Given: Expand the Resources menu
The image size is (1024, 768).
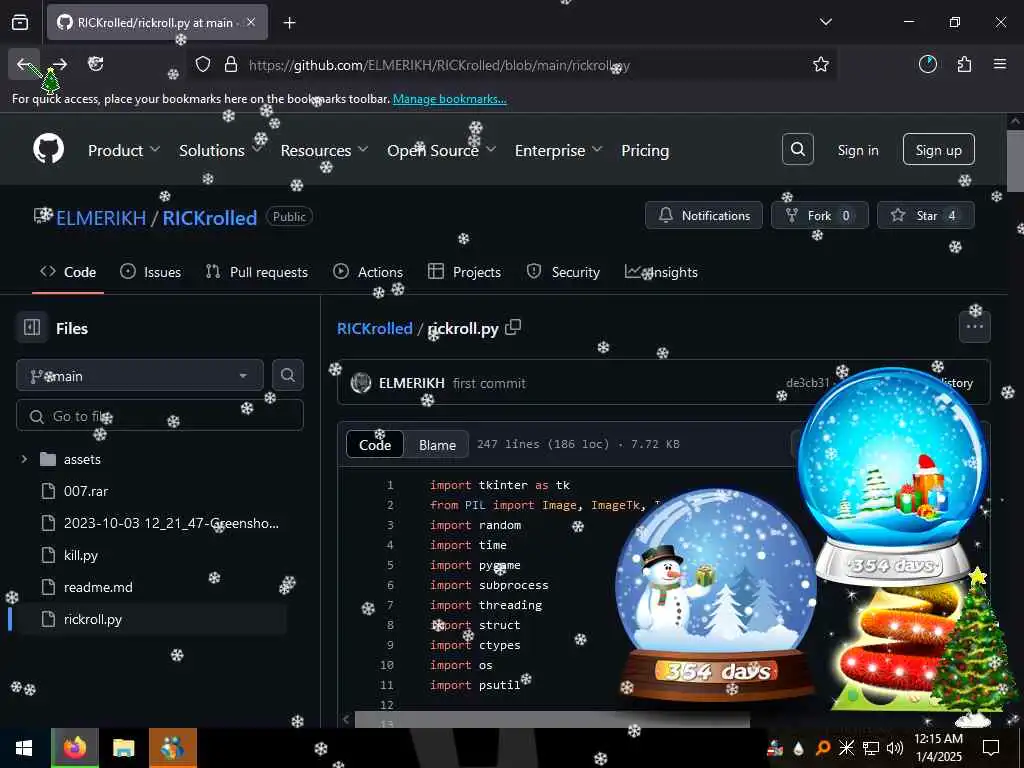Looking at the screenshot, I should tap(325, 150).
